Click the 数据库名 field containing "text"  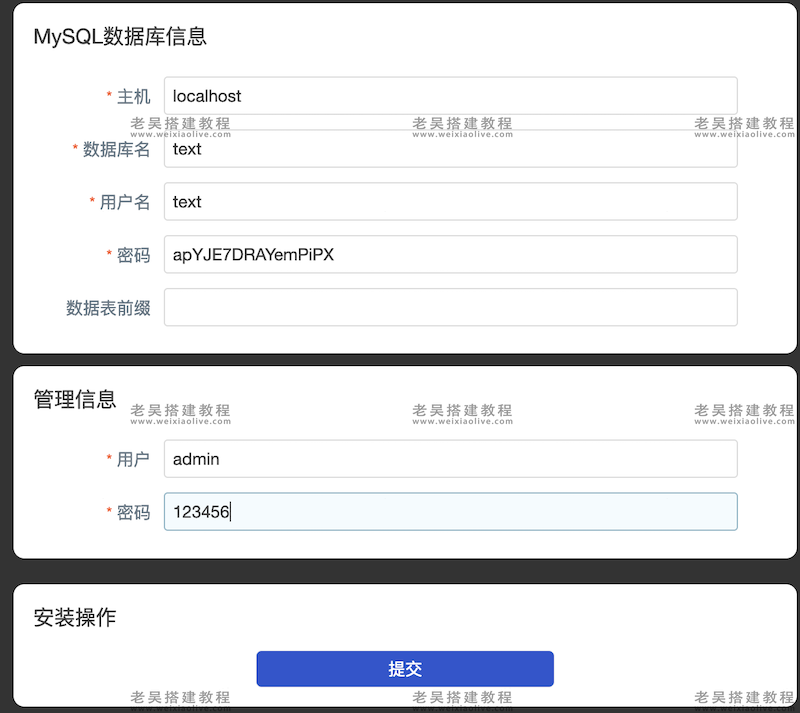(450, 148)
